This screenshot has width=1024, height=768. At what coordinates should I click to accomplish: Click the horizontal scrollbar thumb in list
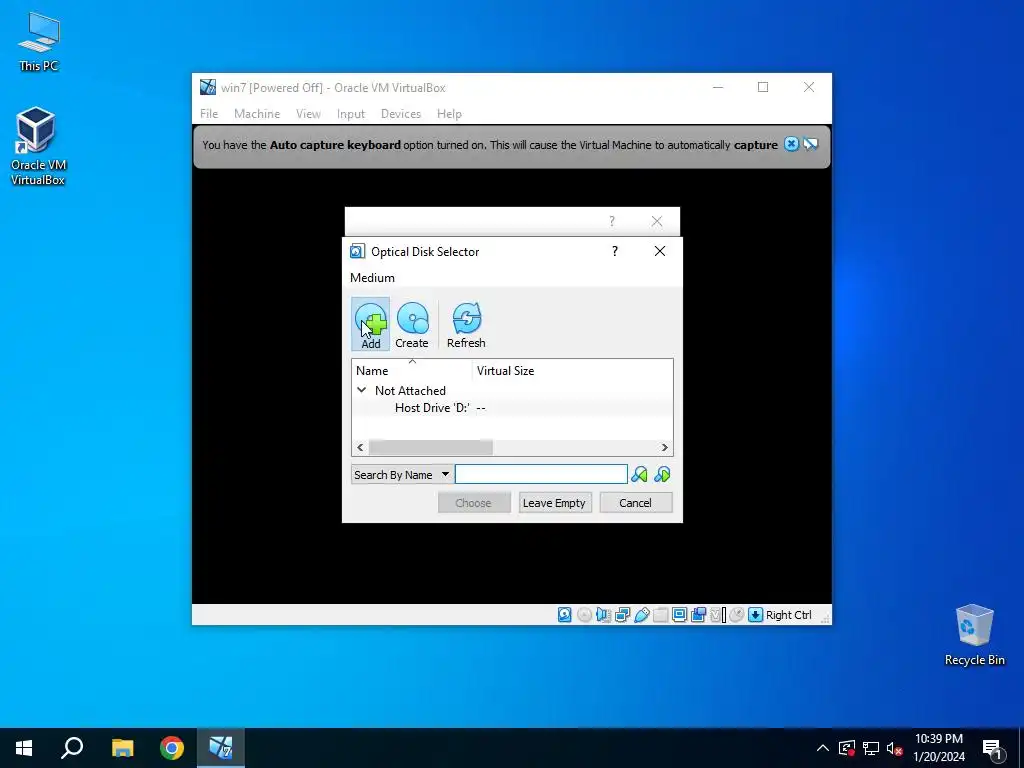point(430,447)
